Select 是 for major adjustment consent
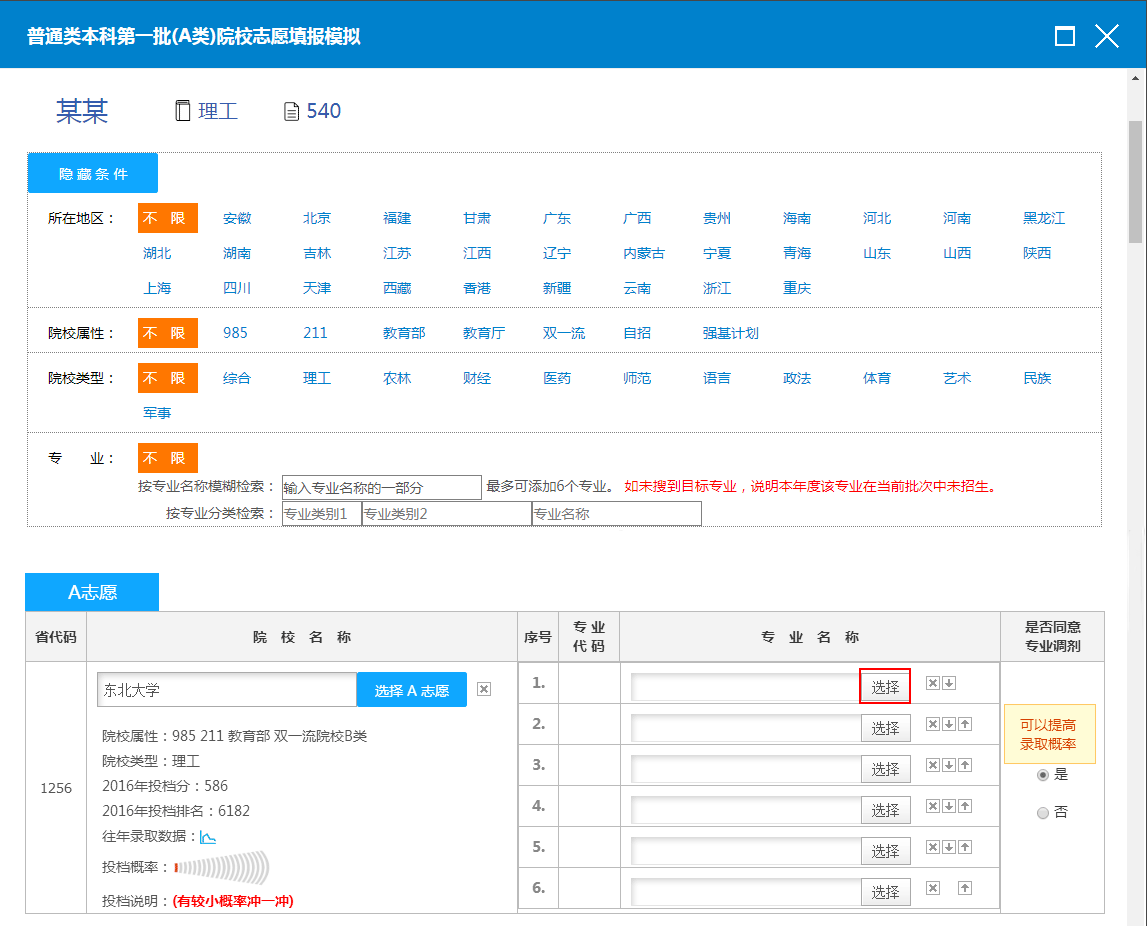Image resolution: width=1147 pixels, height=926 pixels. [1043, 774]
